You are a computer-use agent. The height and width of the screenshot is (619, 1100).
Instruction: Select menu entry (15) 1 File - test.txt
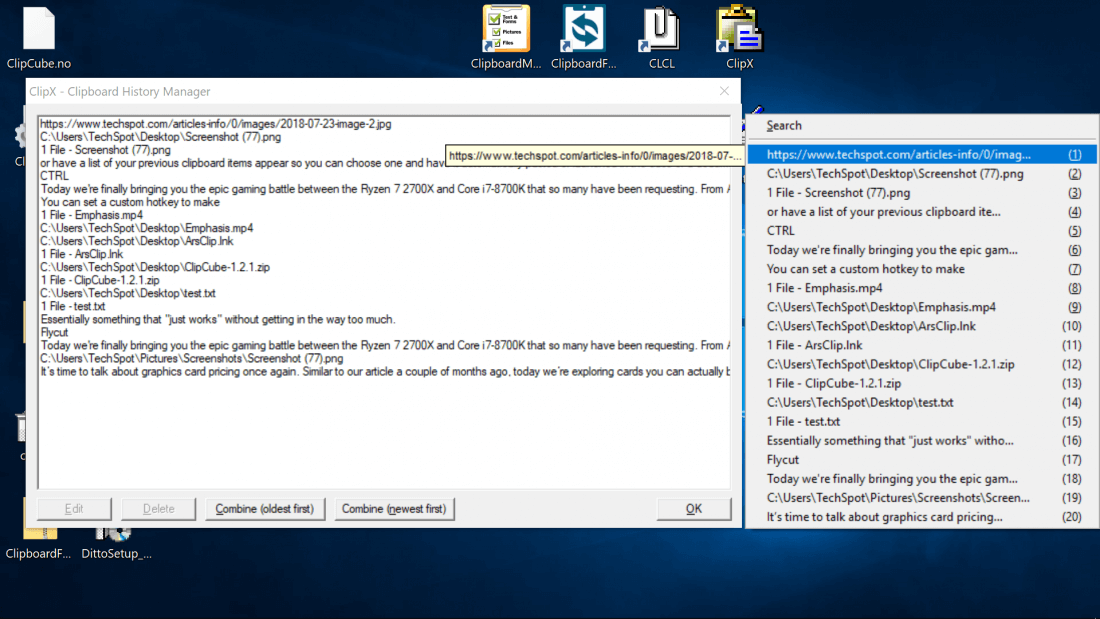click(x=923, y=421)
